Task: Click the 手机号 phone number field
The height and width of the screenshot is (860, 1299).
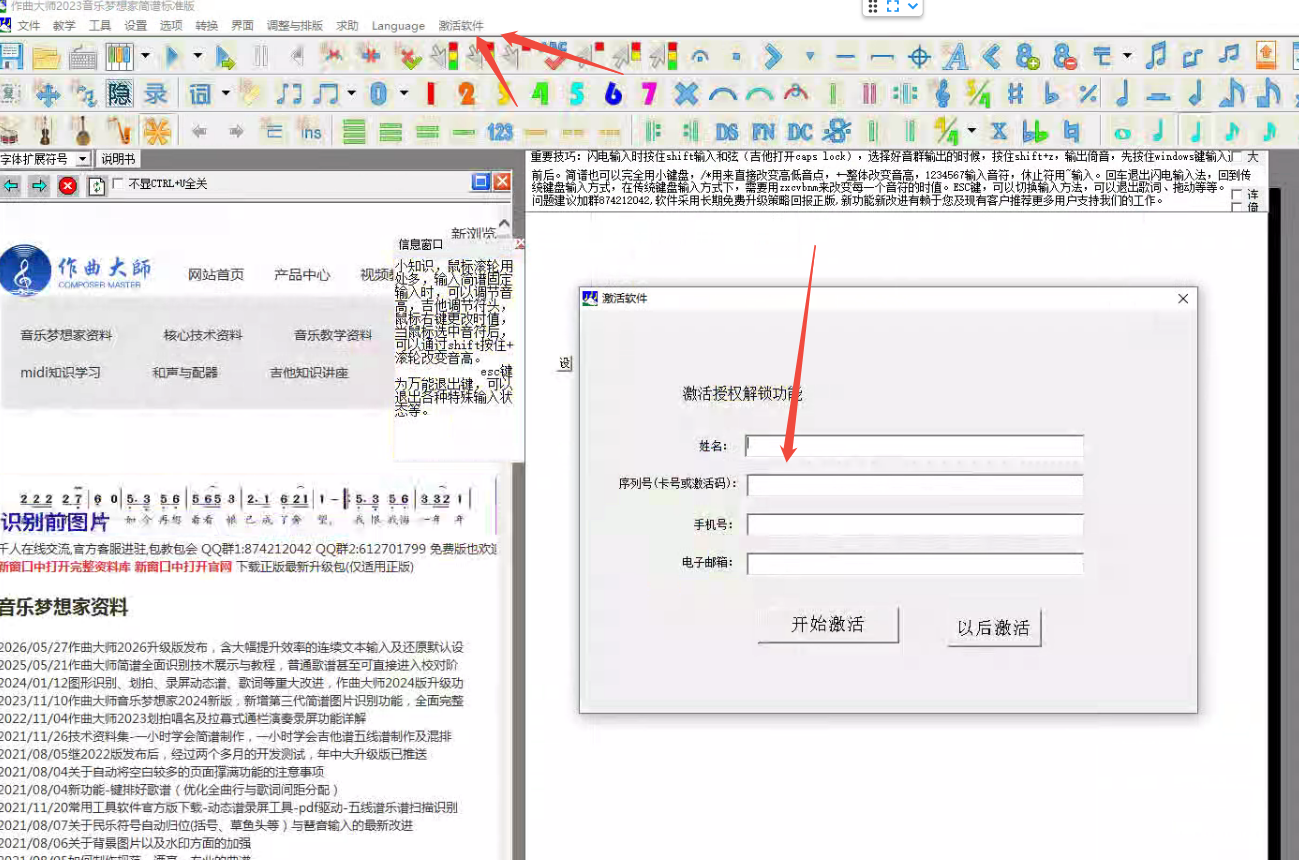Action: click(915, 525)
